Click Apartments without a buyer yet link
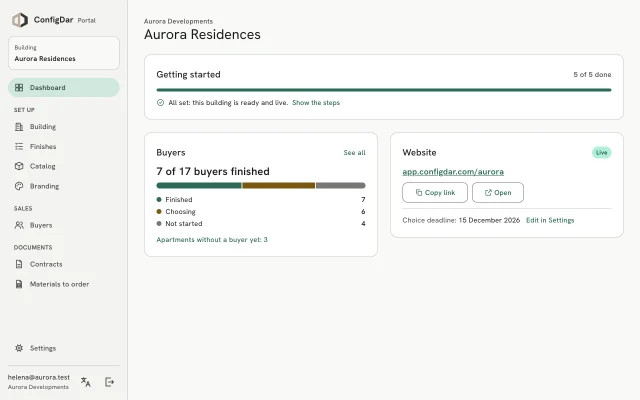640x400 pixels. (x=212, y=240)
